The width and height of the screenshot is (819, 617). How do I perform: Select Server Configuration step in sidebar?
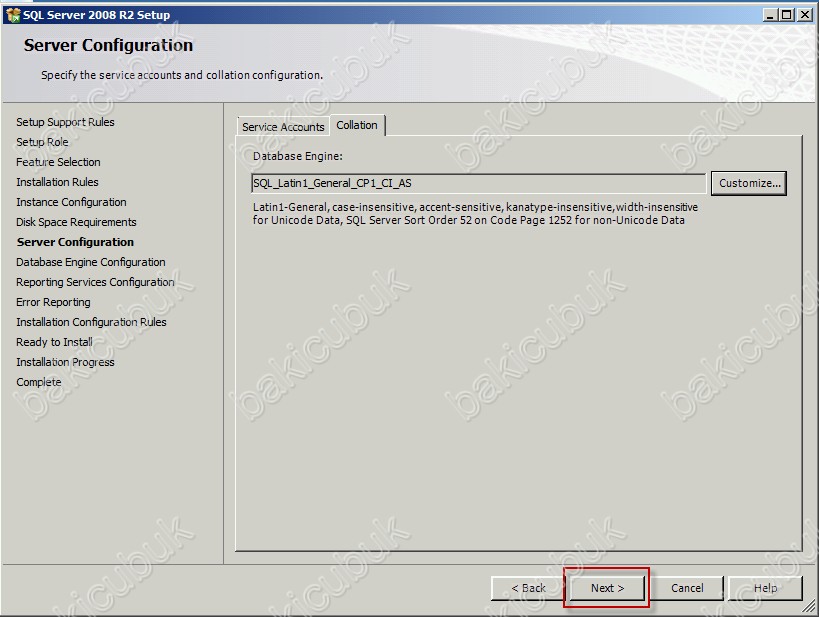pyautogui.click(x=75, y=242)
